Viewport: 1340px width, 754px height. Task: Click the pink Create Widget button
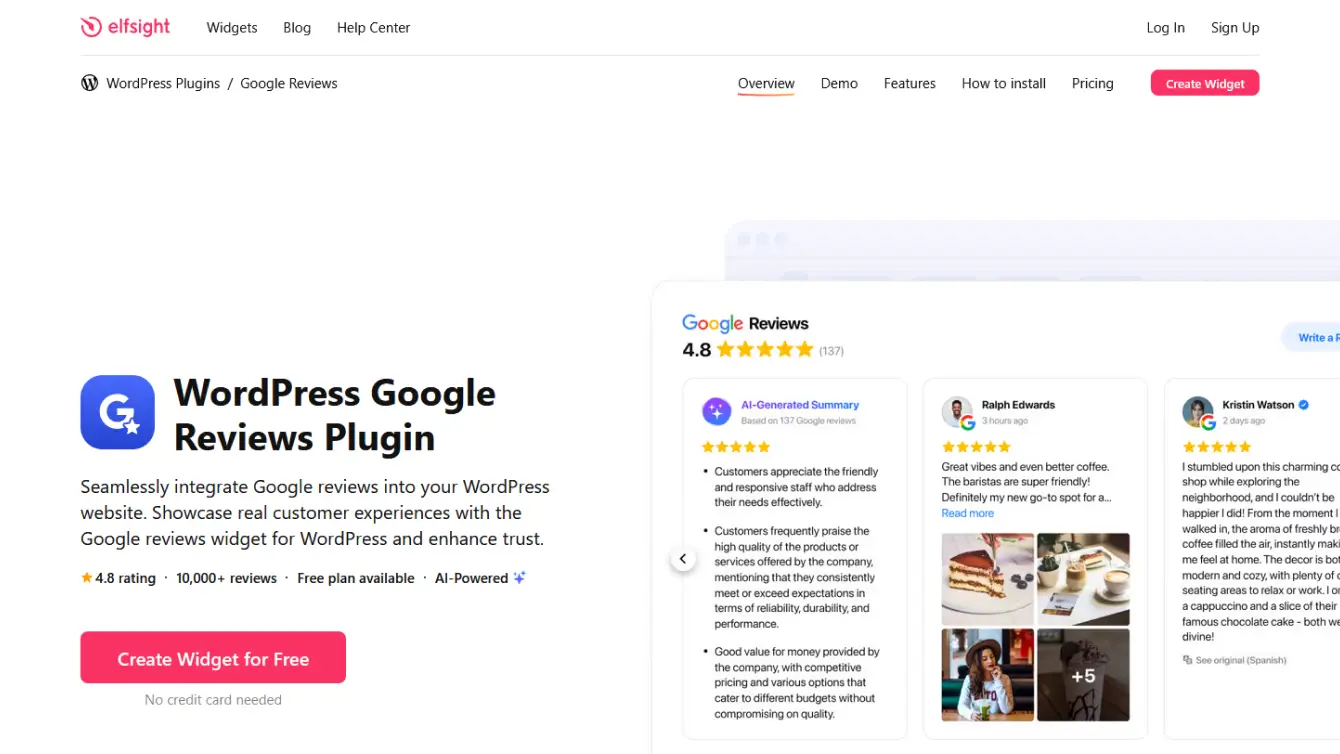point(1205,83)
